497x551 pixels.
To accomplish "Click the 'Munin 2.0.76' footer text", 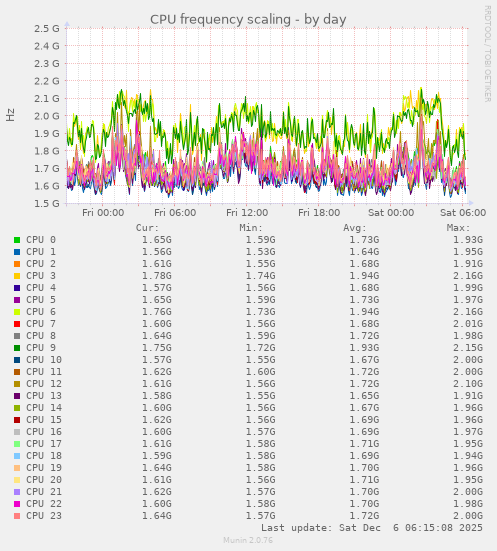I will pyautogui.click(x=248, y=540).
